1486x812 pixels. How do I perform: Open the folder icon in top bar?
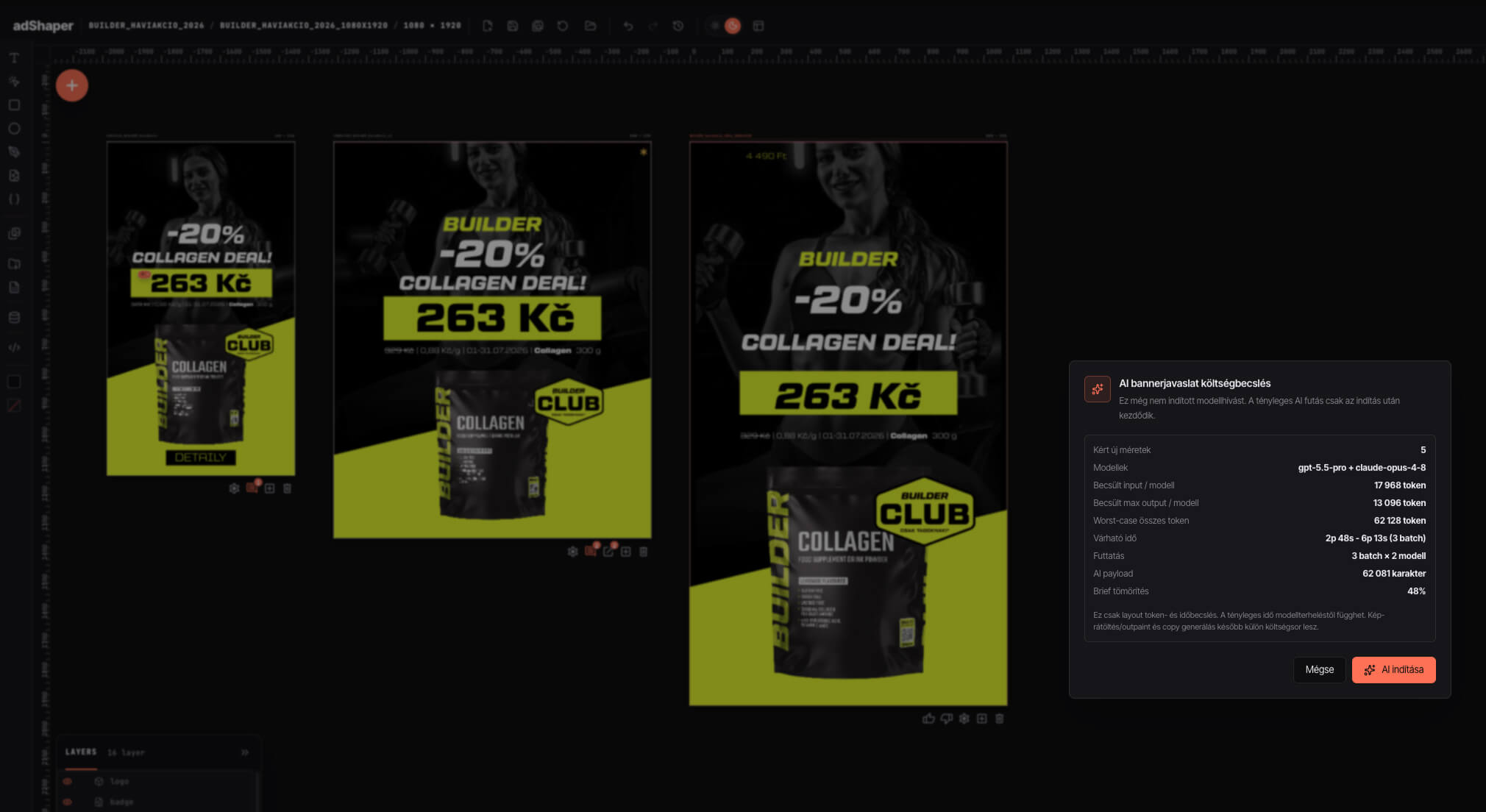[x=590, y=26]
